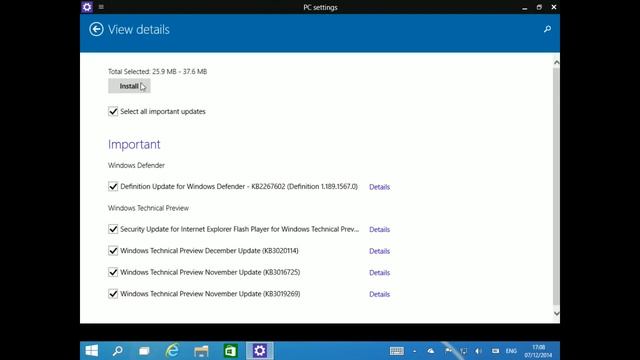Image resolution: width=640 pixels, height=360 pixels.
Task: Open Details for Windows Defender definition update
Action: pos(380,187)
